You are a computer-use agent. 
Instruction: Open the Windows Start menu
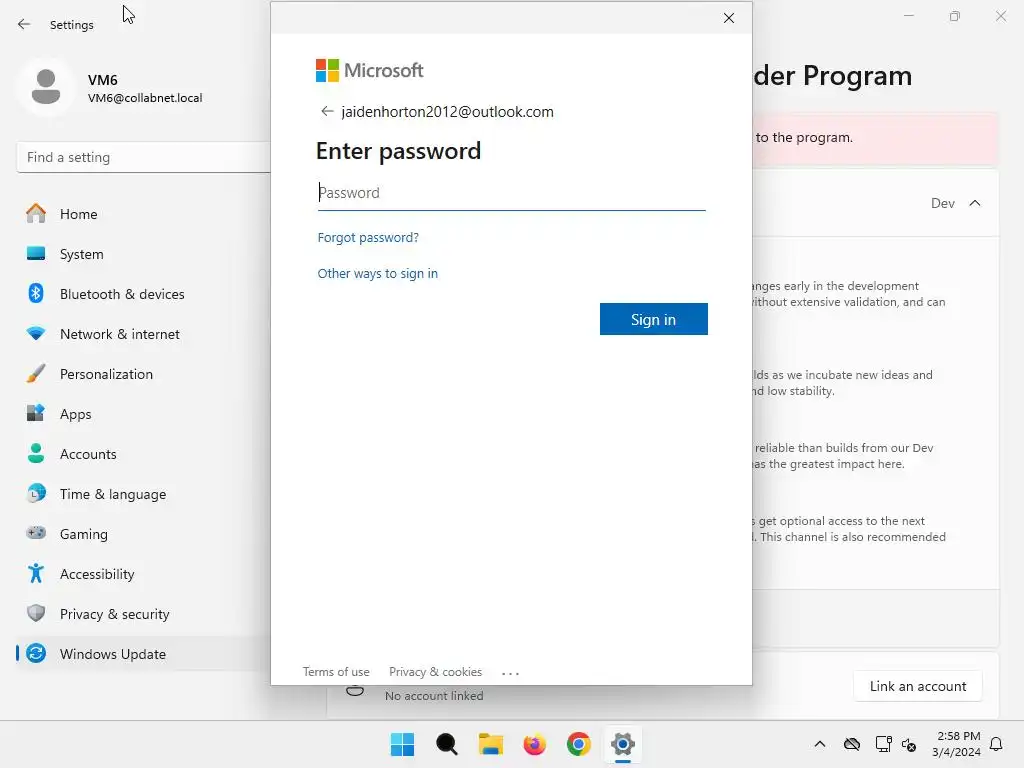[x=402, y=744]
